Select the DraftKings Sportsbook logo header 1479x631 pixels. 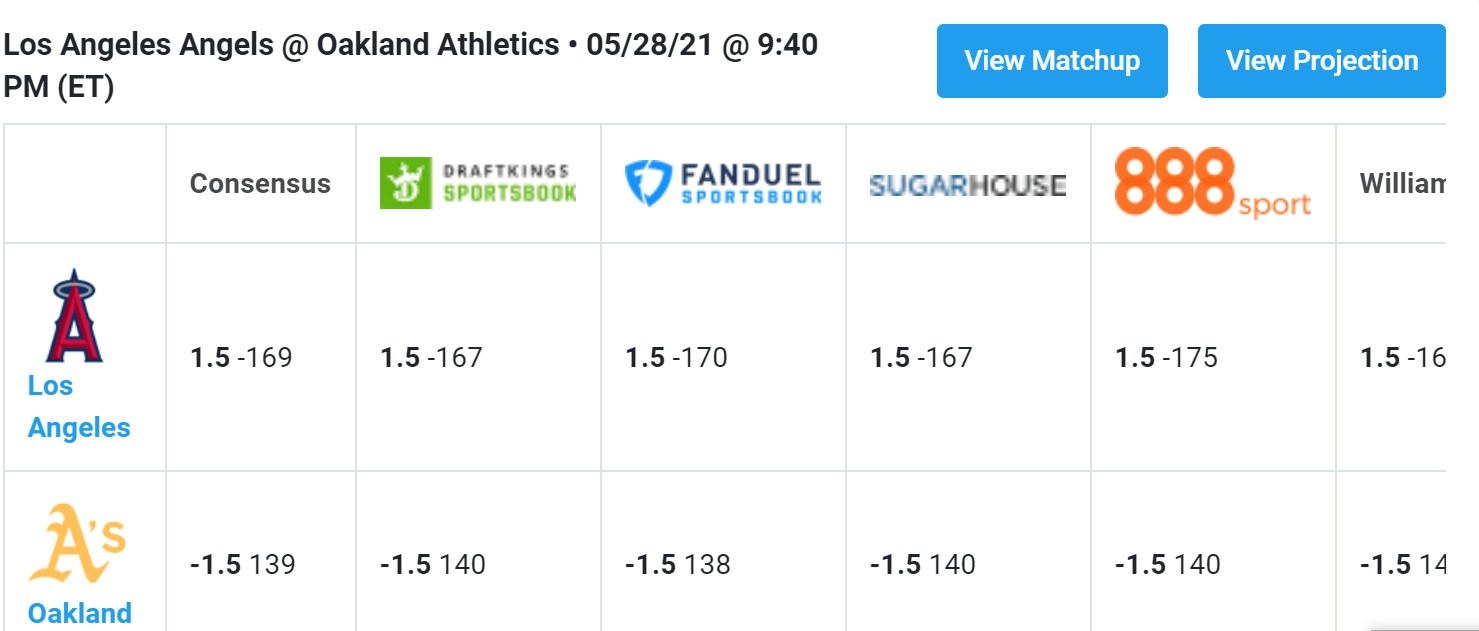click(x=478, y=183)
